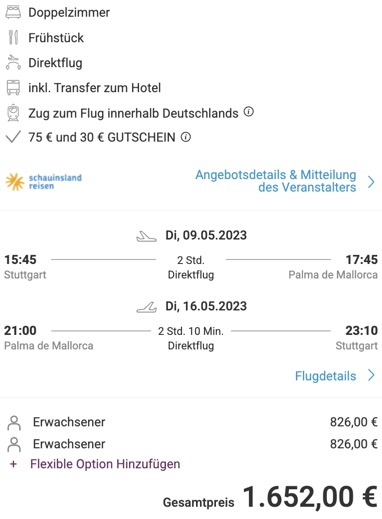
Task: Expand chevron next to Flugdetails
Action: 371,375
